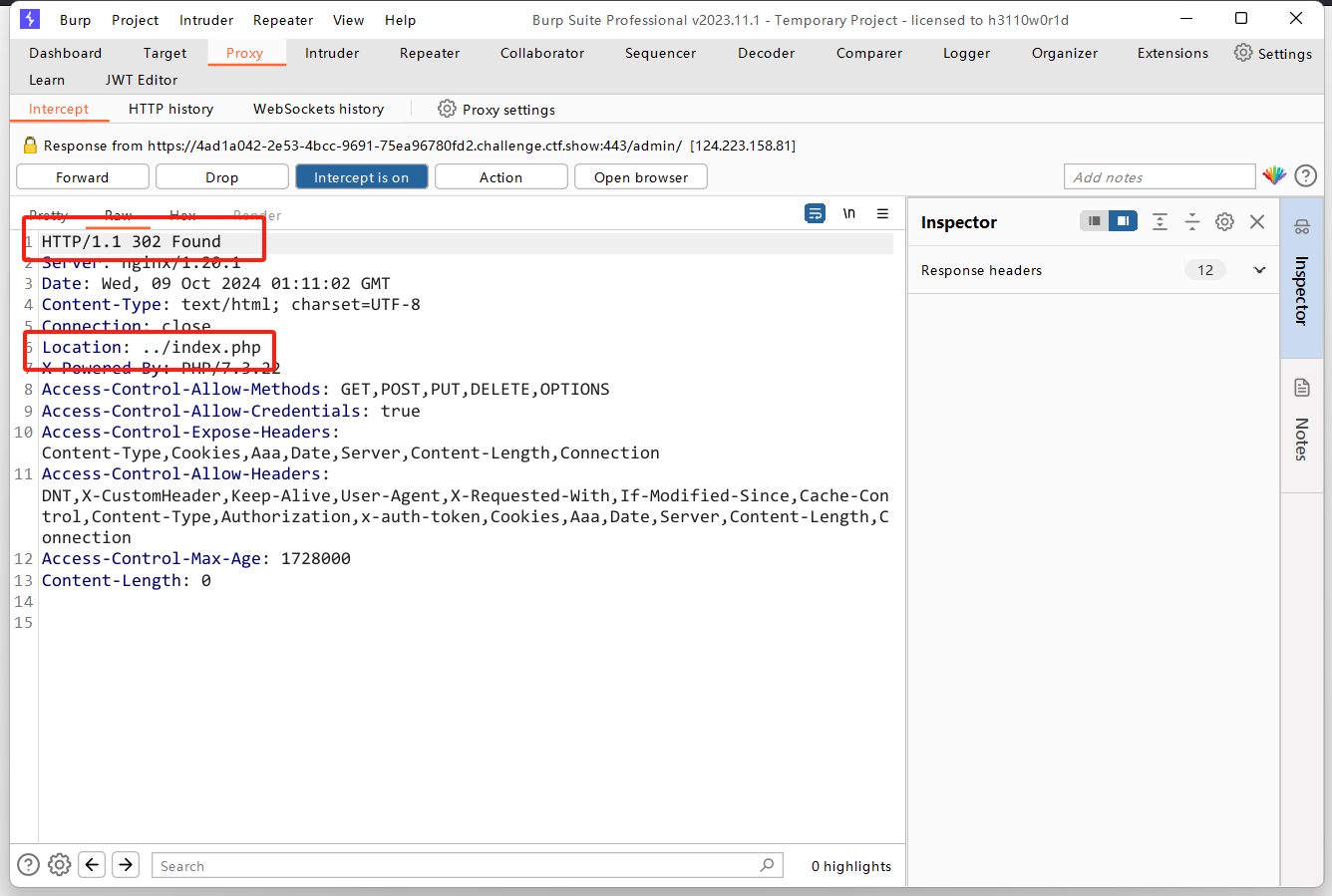This screenshot has height=896, width=1332.
Task: Turn off the Intercept is on button
Action: click(361, 177)
